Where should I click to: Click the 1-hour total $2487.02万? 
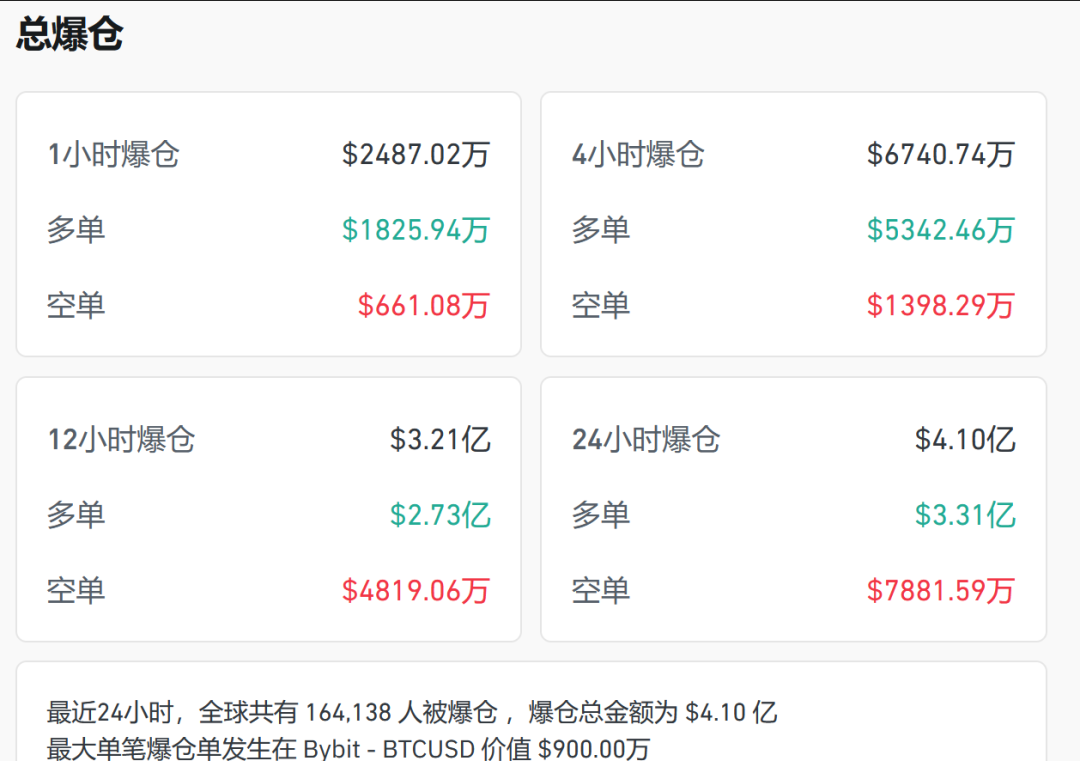415,155
